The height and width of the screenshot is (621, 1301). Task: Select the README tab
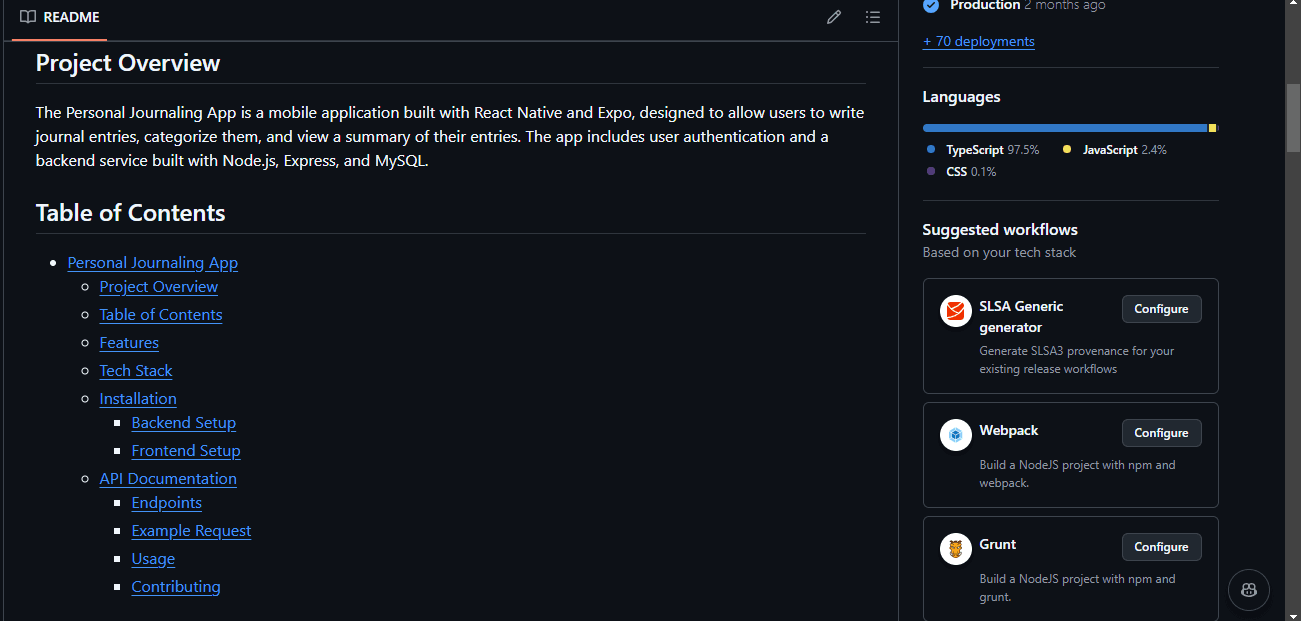pyautogui.click(x=60, y=17)
